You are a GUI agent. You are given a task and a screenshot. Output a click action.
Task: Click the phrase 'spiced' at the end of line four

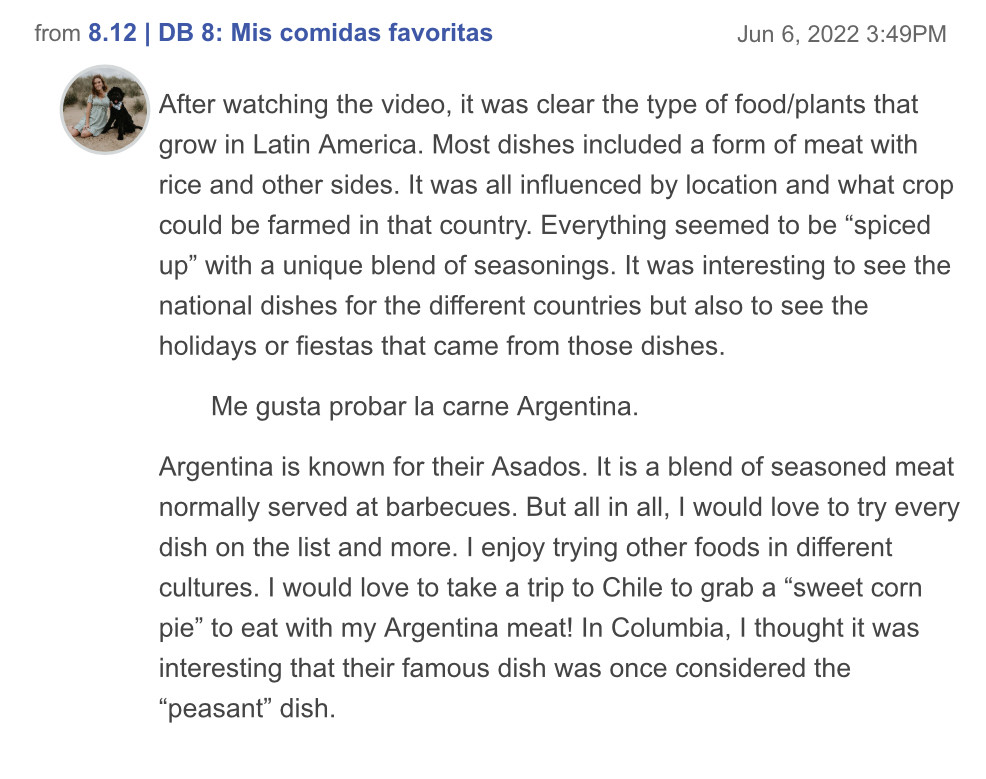coord(897,226)
